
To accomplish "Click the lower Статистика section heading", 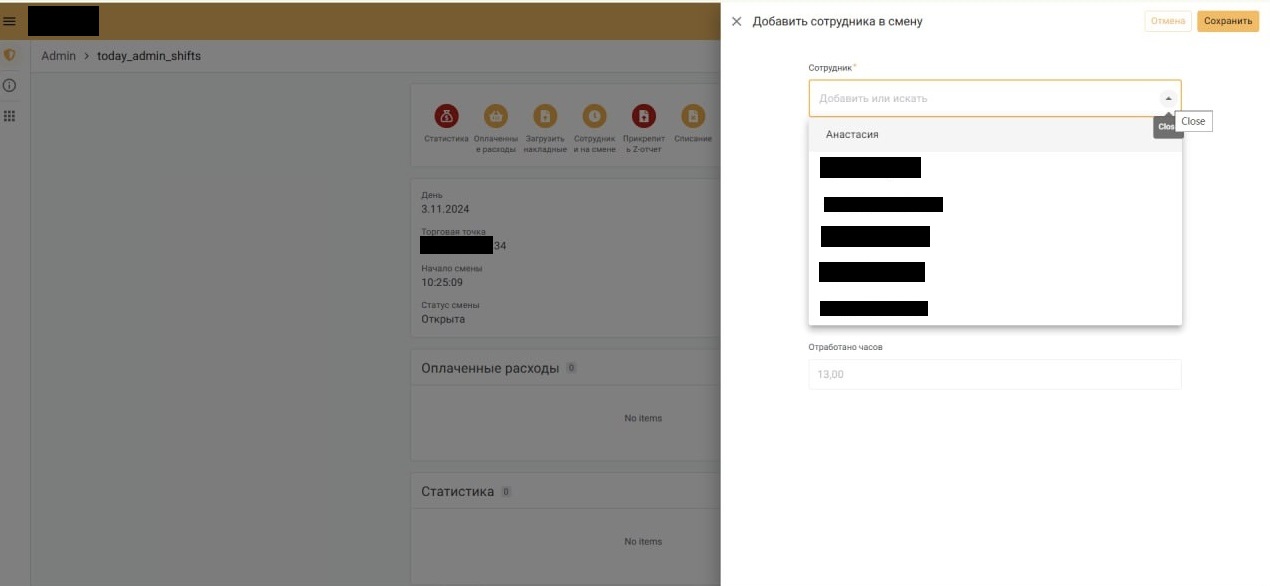I will pyautogui.click(x=458, y=492).
